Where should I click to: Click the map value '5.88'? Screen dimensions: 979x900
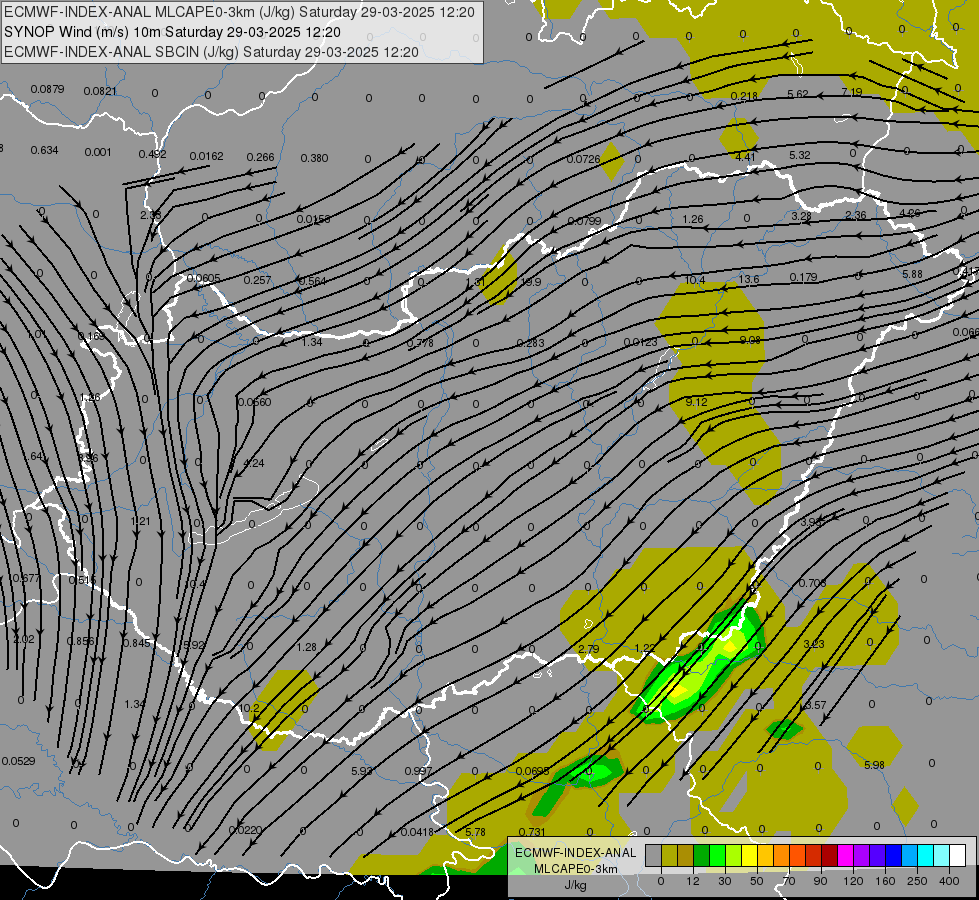pos(912,274)
